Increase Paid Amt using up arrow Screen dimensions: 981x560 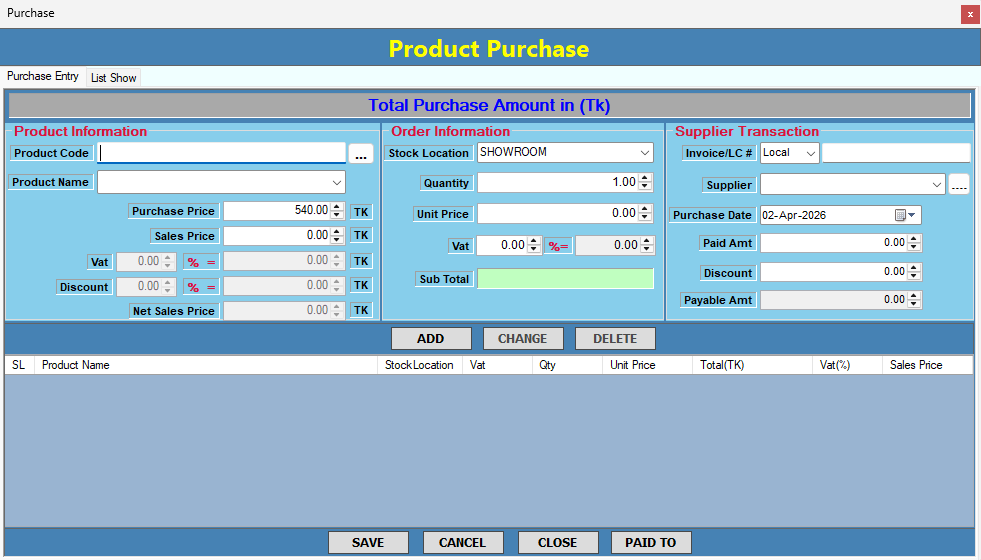915,239
